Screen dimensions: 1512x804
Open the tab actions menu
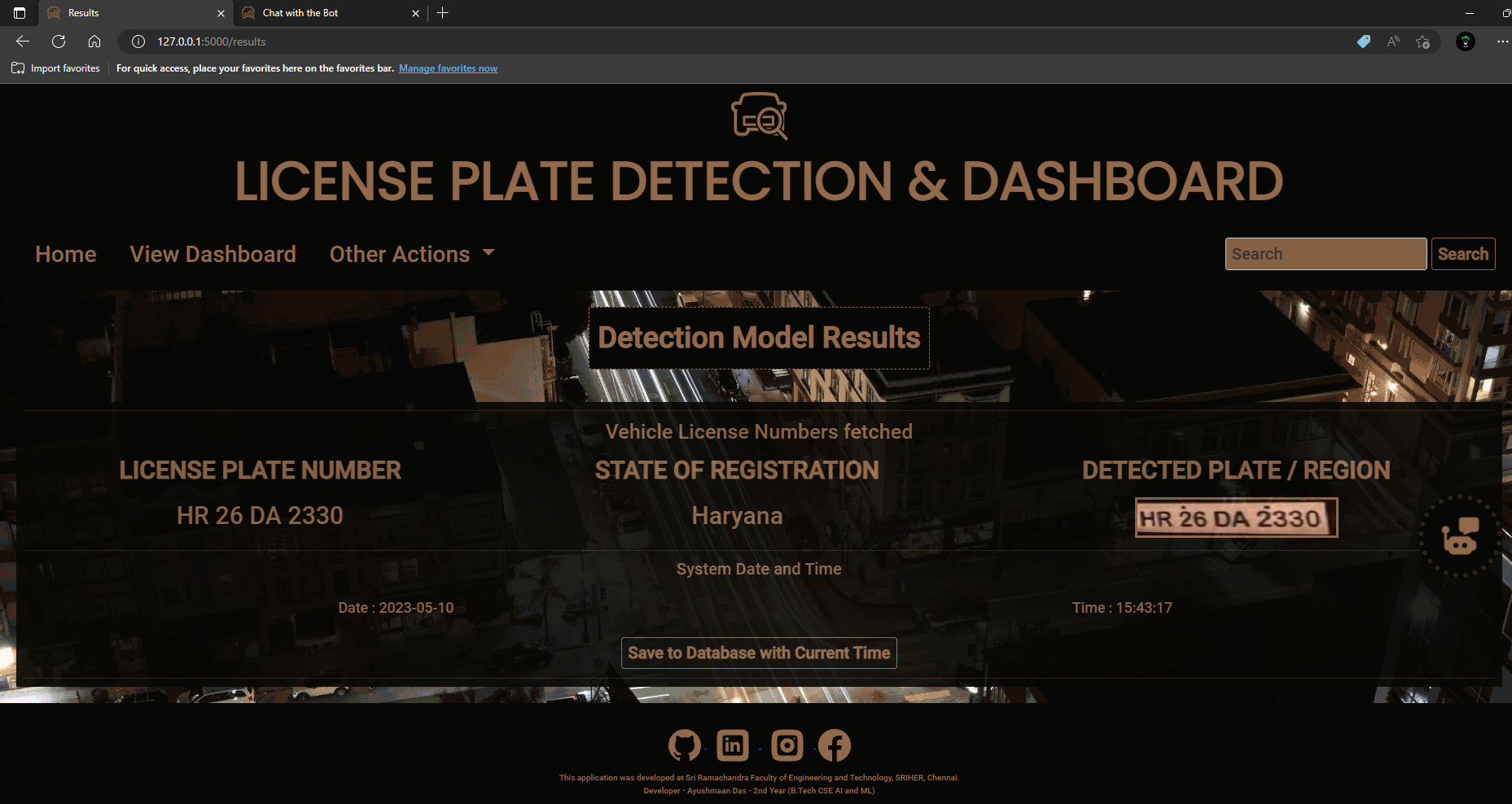tap(18, 13)
